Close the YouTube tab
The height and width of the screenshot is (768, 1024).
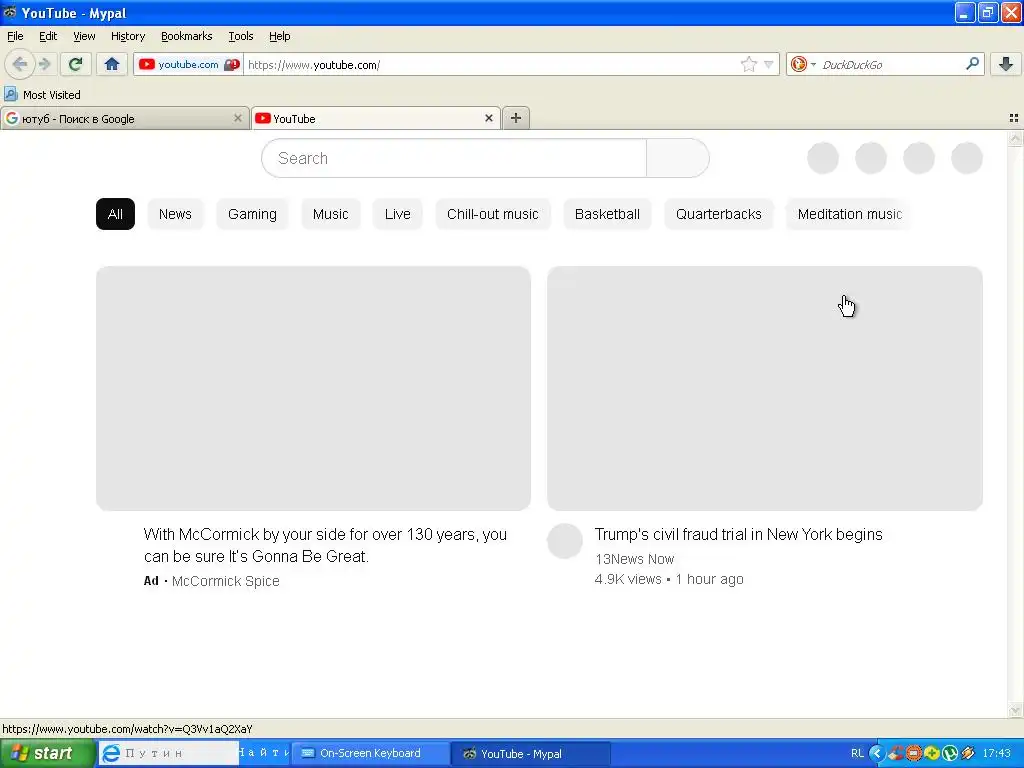click(x=488, y=118)
